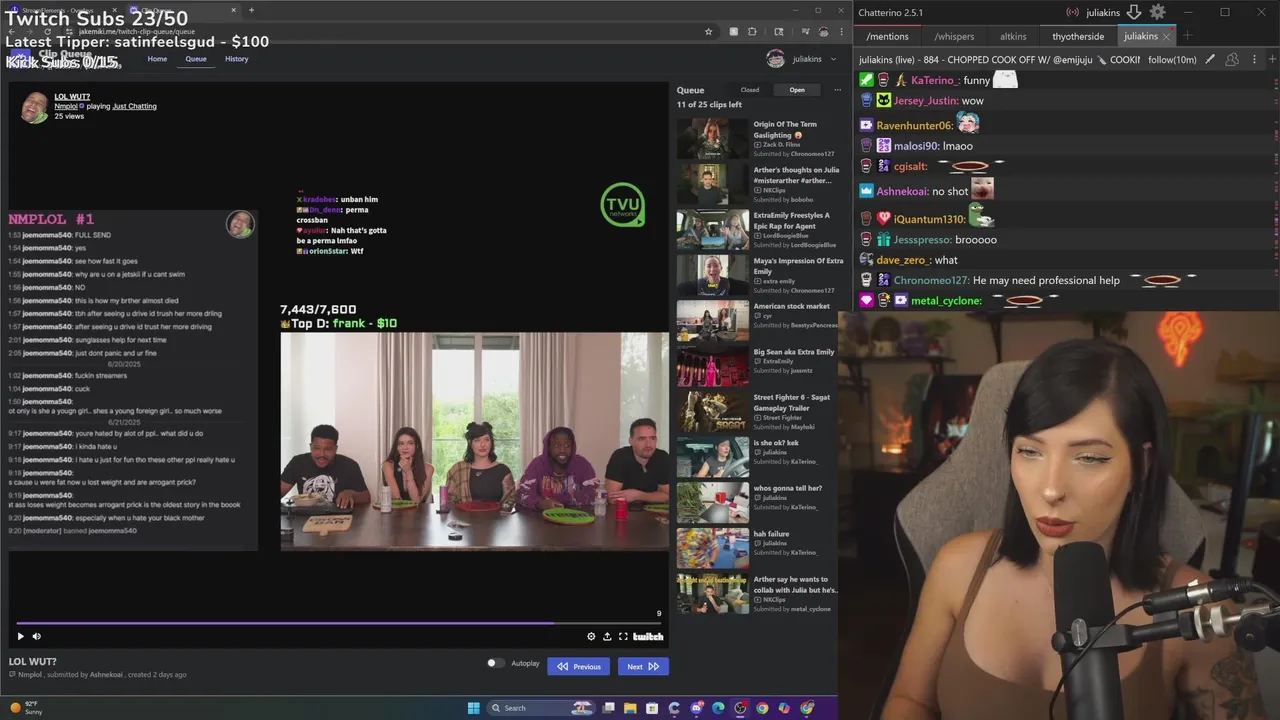Image resolution: width=1280 pixels, height=720 pixels.
Task: Add a new split in Chatterino
Action: click(1272, 60)
